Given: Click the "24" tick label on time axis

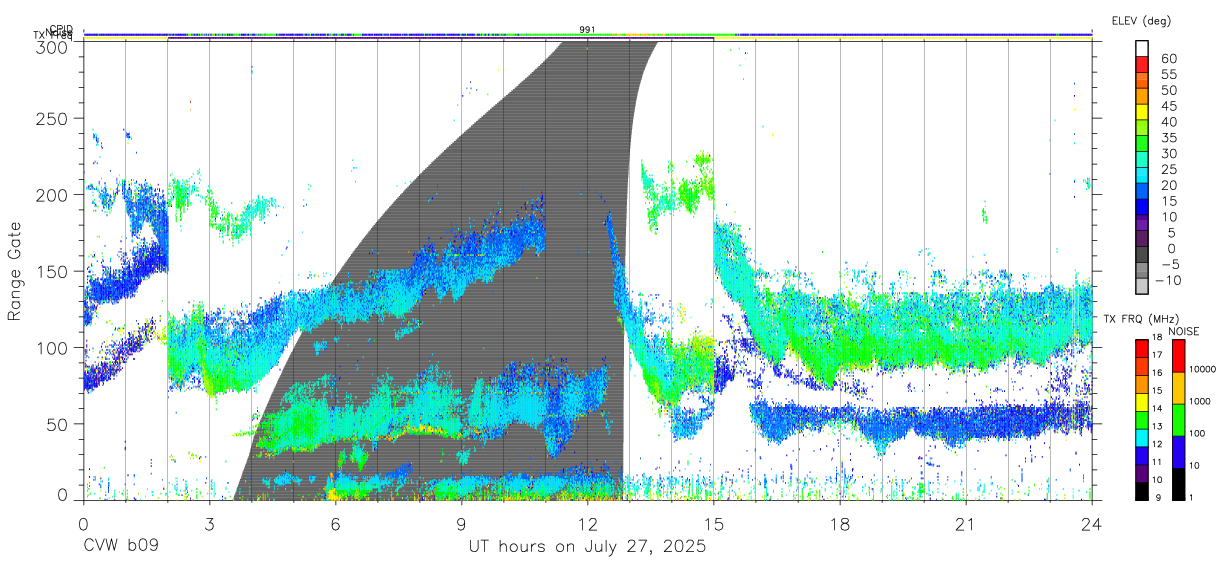Looking at the screenshot, I should pos(1092,525).
